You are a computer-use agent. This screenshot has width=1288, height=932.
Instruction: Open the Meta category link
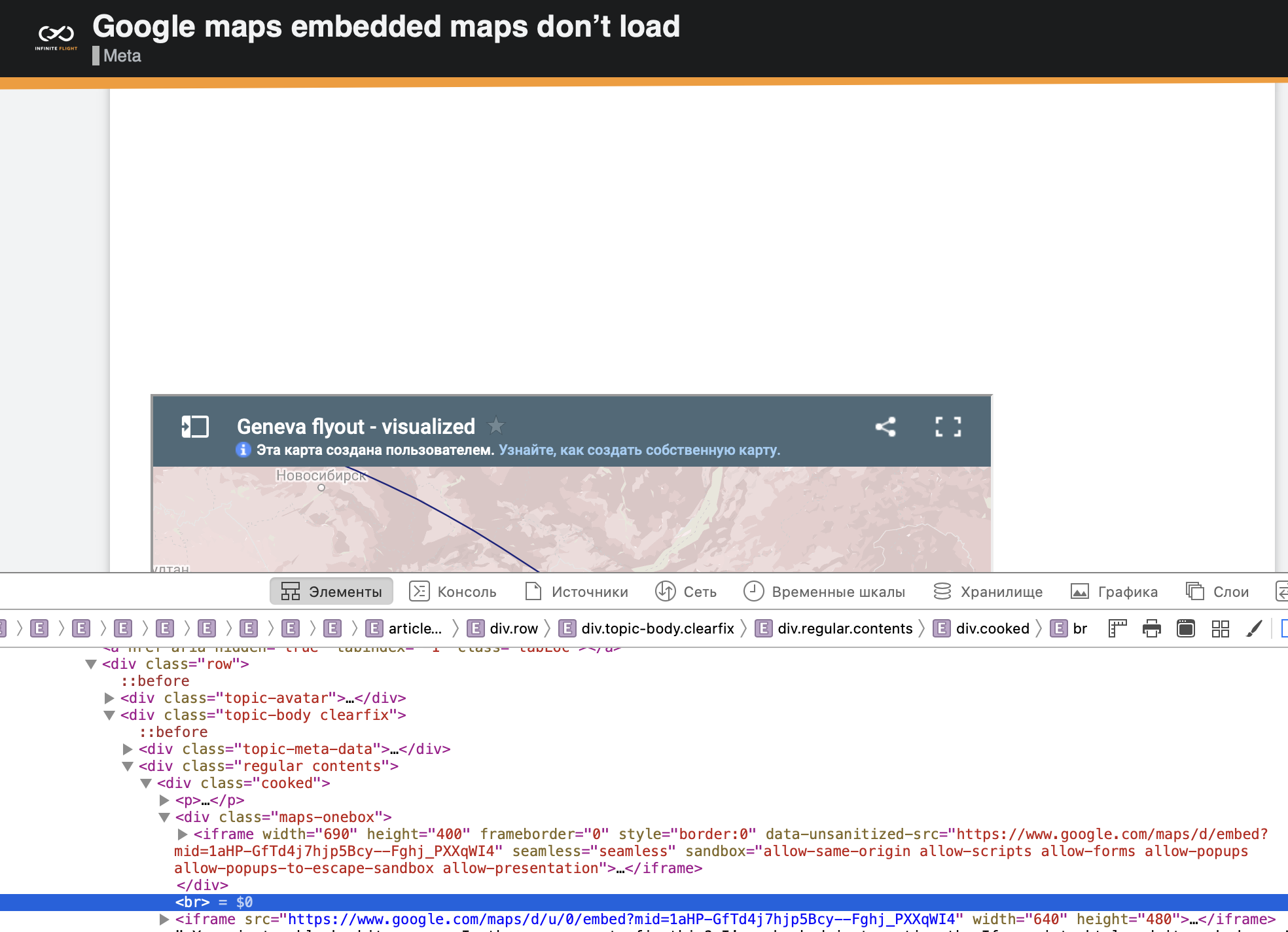122,56
